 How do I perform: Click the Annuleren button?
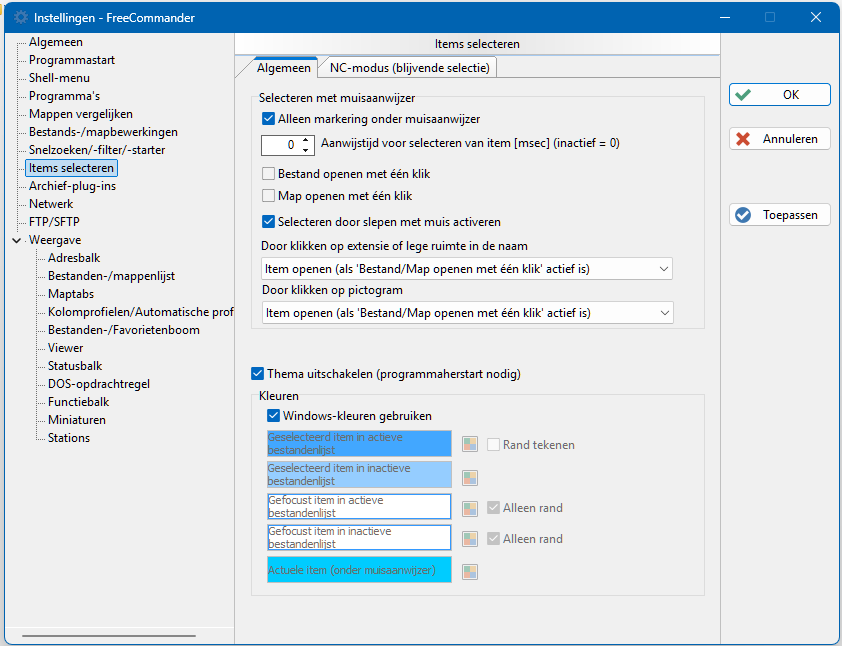780,139
